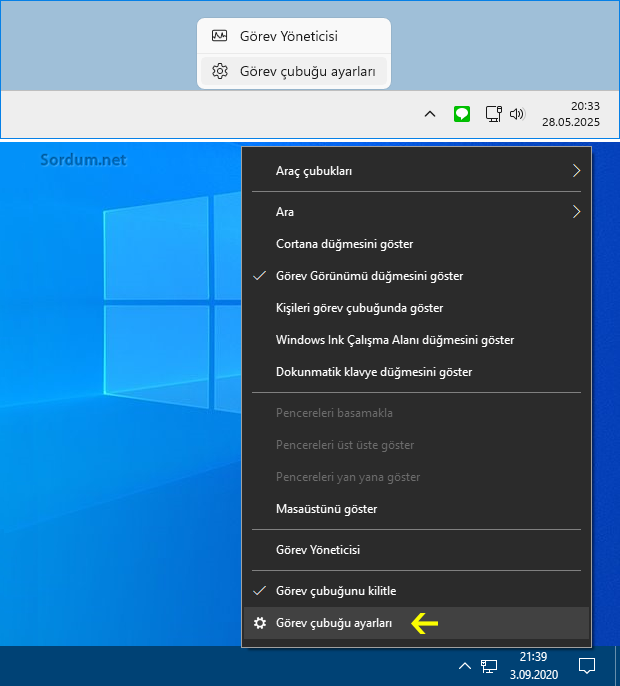Viewport: 620px width, 686px height.
Task: Click the gear icon in the light popup
Action: coord(220,71)
